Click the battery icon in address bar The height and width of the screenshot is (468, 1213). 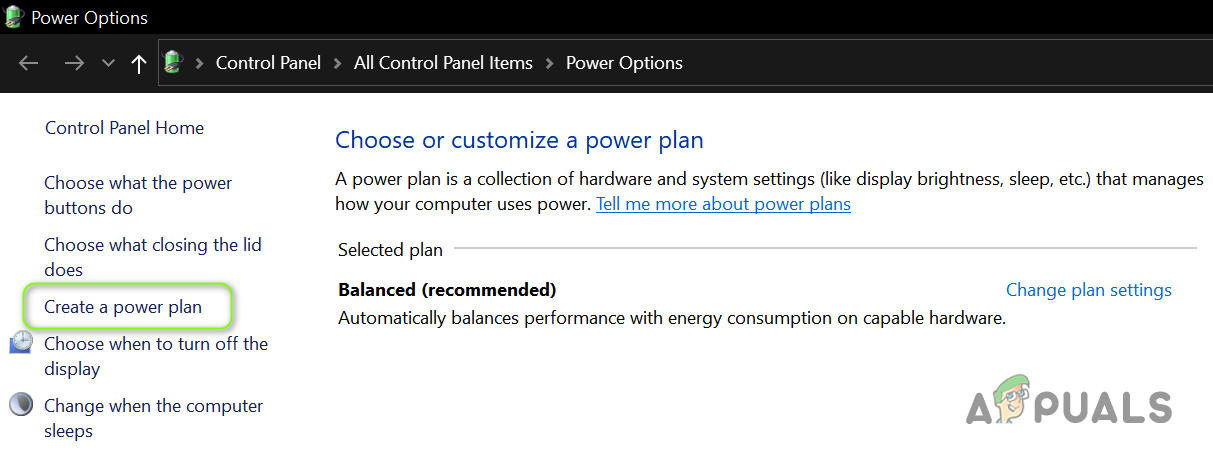click(174, 63)
